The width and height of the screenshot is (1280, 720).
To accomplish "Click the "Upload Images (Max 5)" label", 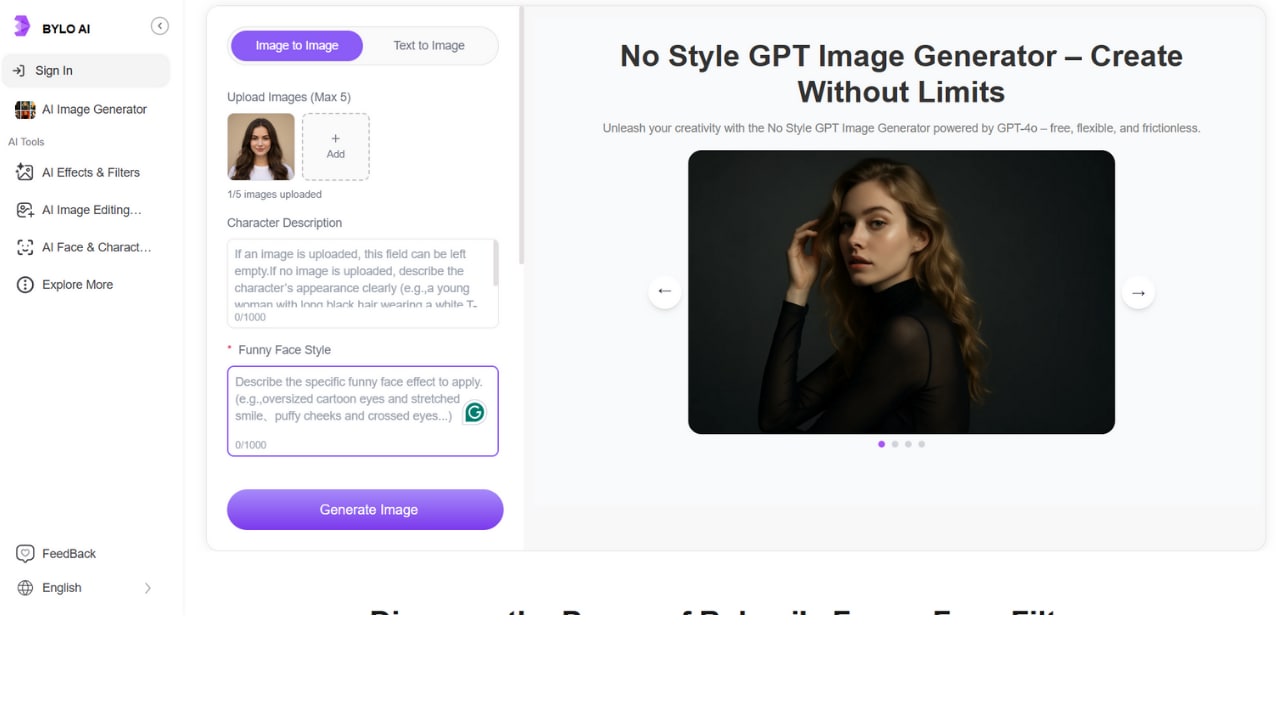I will click(x=289, y=97).
